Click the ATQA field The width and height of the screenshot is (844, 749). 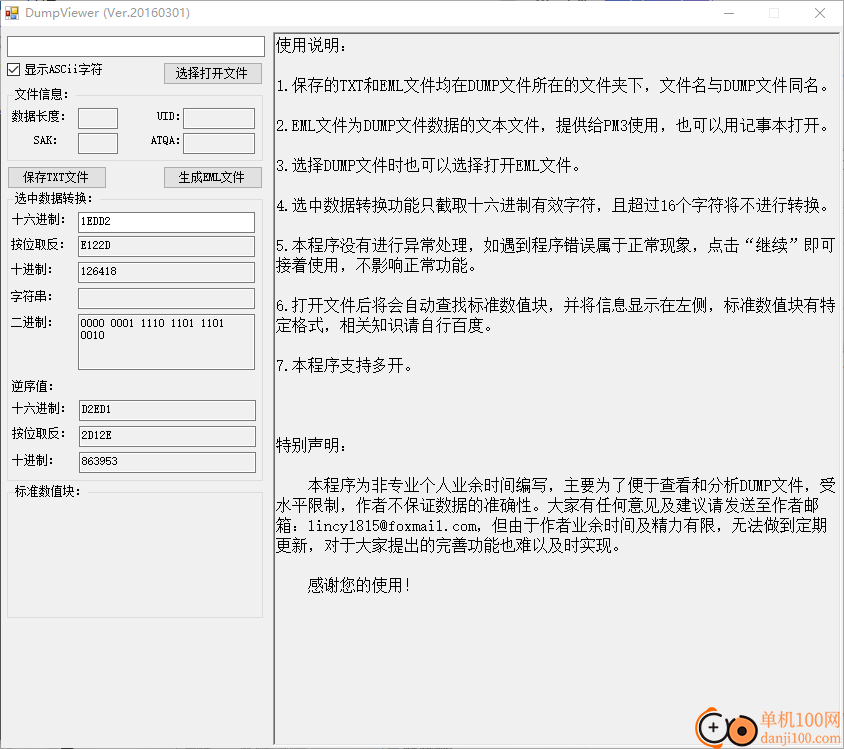point(219,143)
